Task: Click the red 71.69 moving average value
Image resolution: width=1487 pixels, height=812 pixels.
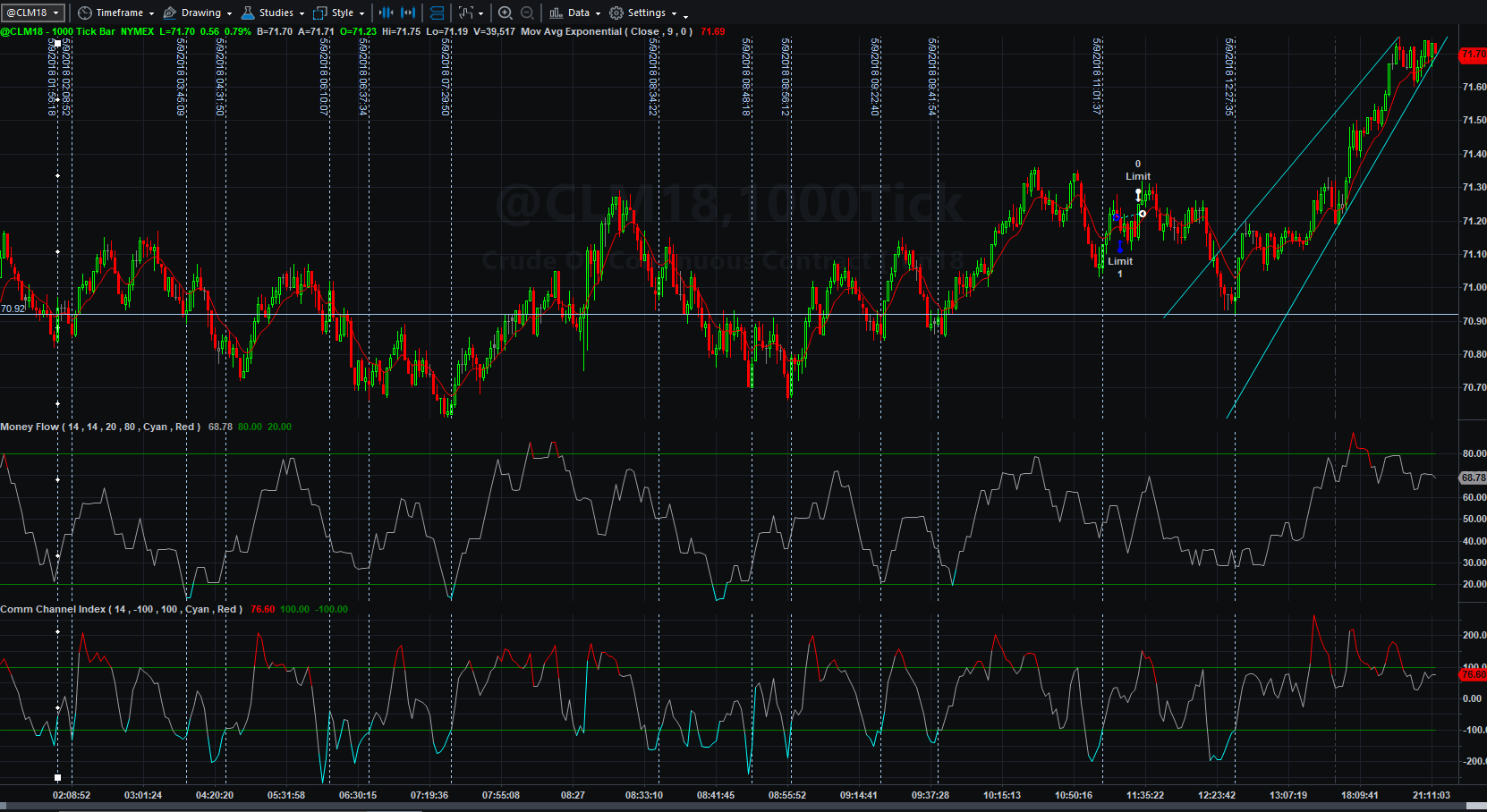Action: [713, 31]
